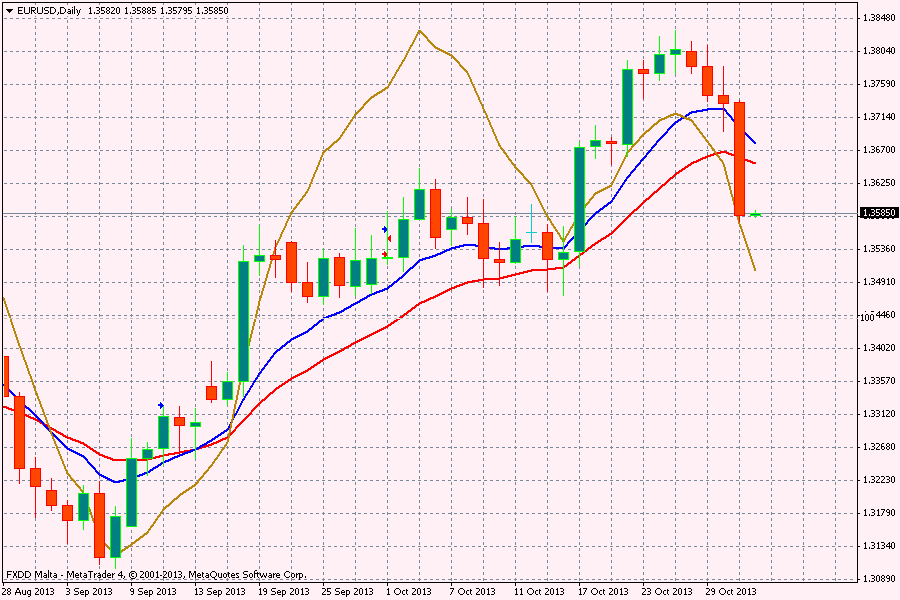Click the FXDD Malta MetaTrader 4 copyright text
This screenshot has height=600, width=900.
pos(155,575)
